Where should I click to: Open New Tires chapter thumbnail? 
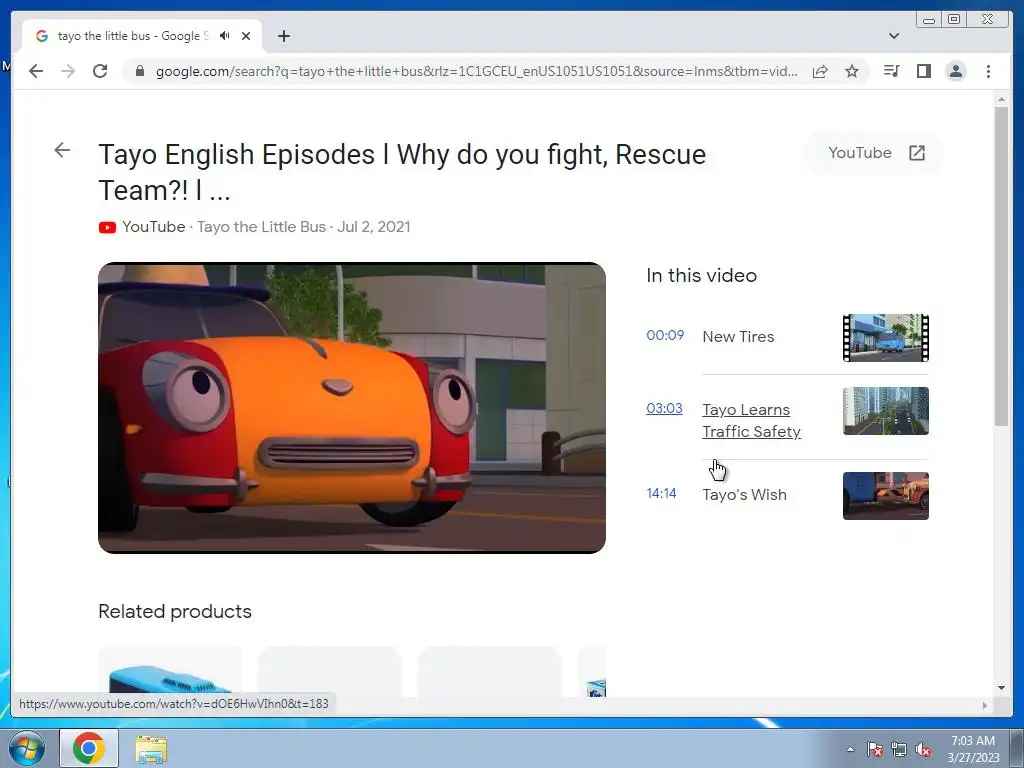coord(886,338)
